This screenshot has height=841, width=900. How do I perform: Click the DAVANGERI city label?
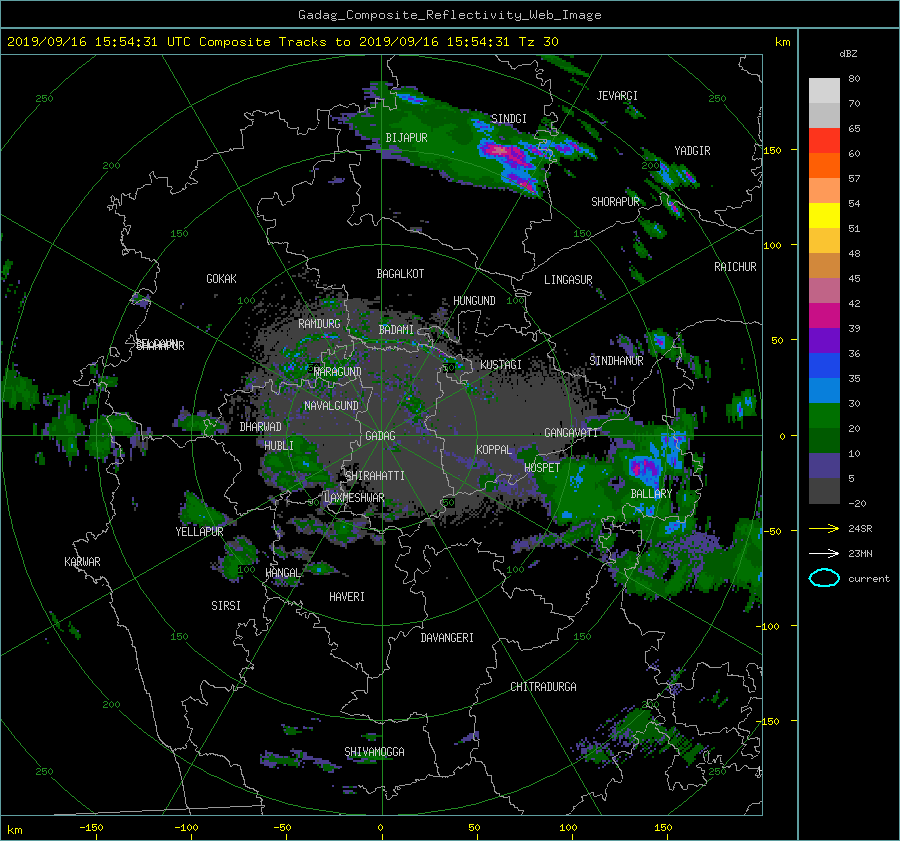pos(447,638)
